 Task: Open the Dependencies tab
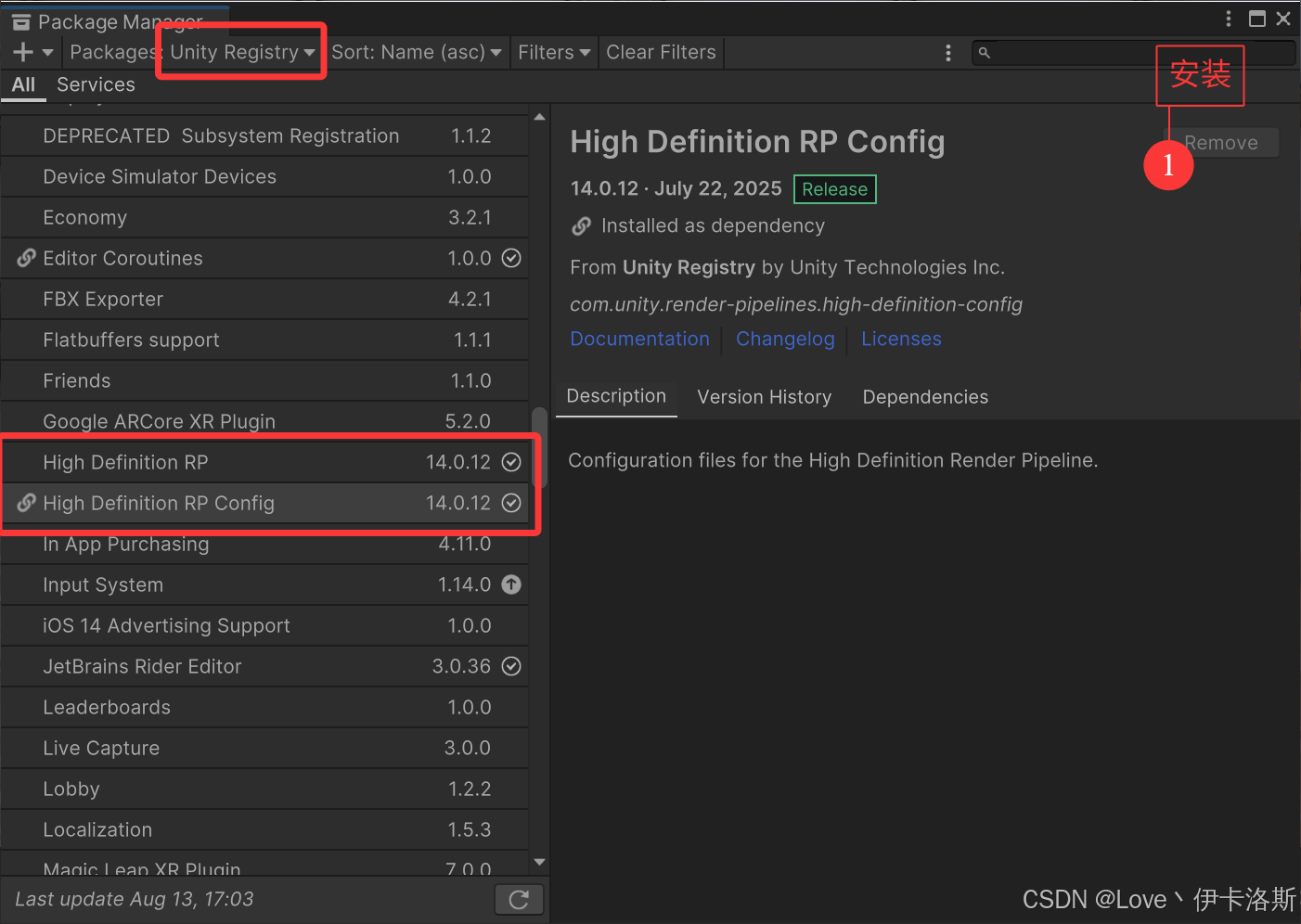click(x=925, y=397)
